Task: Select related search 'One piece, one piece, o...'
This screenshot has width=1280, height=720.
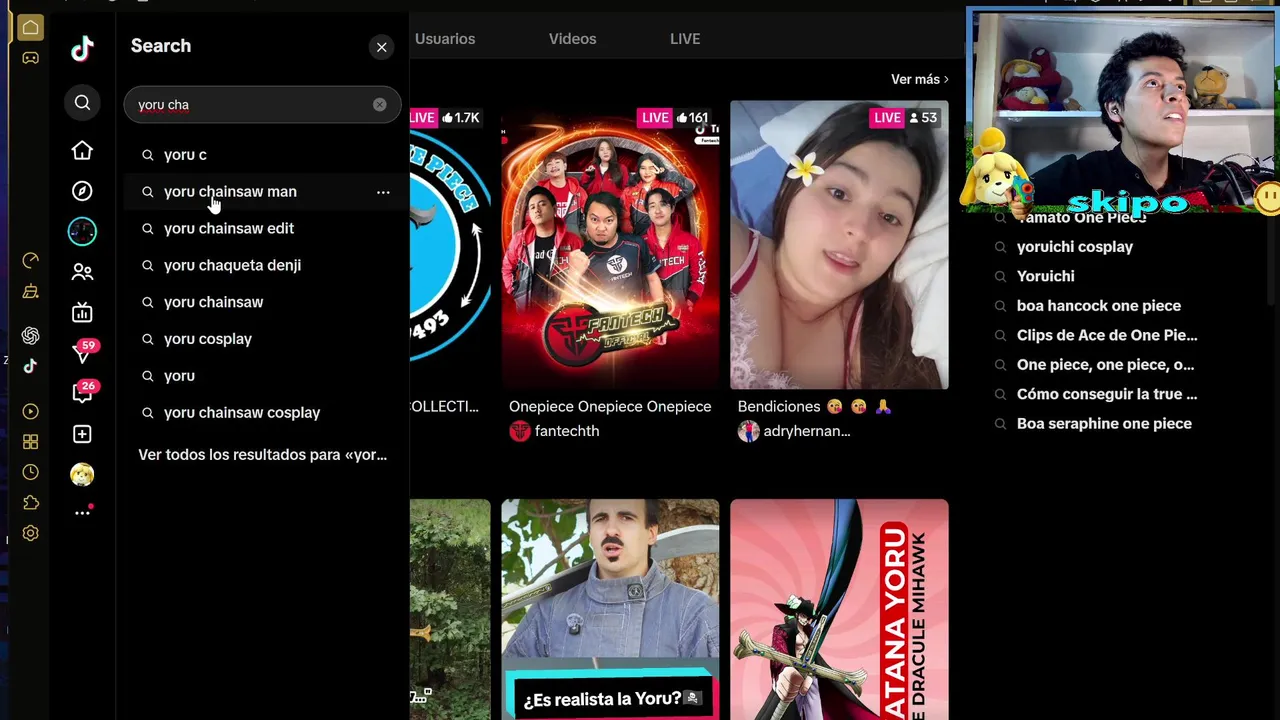Action: 1105,365
